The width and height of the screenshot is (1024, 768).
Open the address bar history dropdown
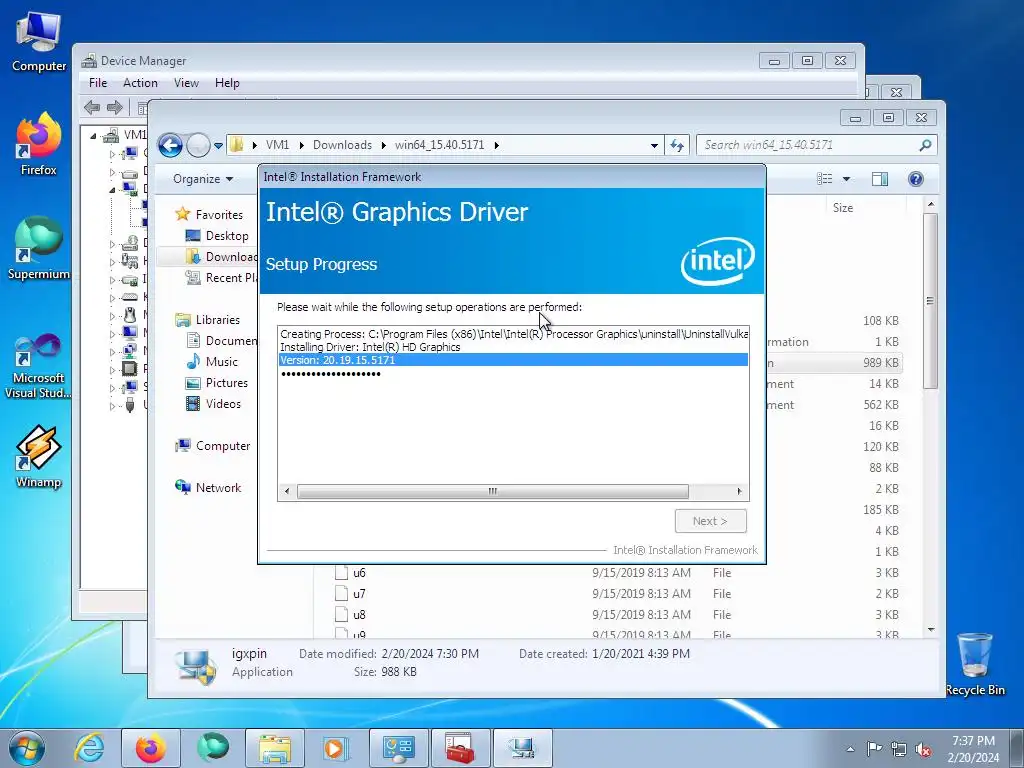click(654, 145)
